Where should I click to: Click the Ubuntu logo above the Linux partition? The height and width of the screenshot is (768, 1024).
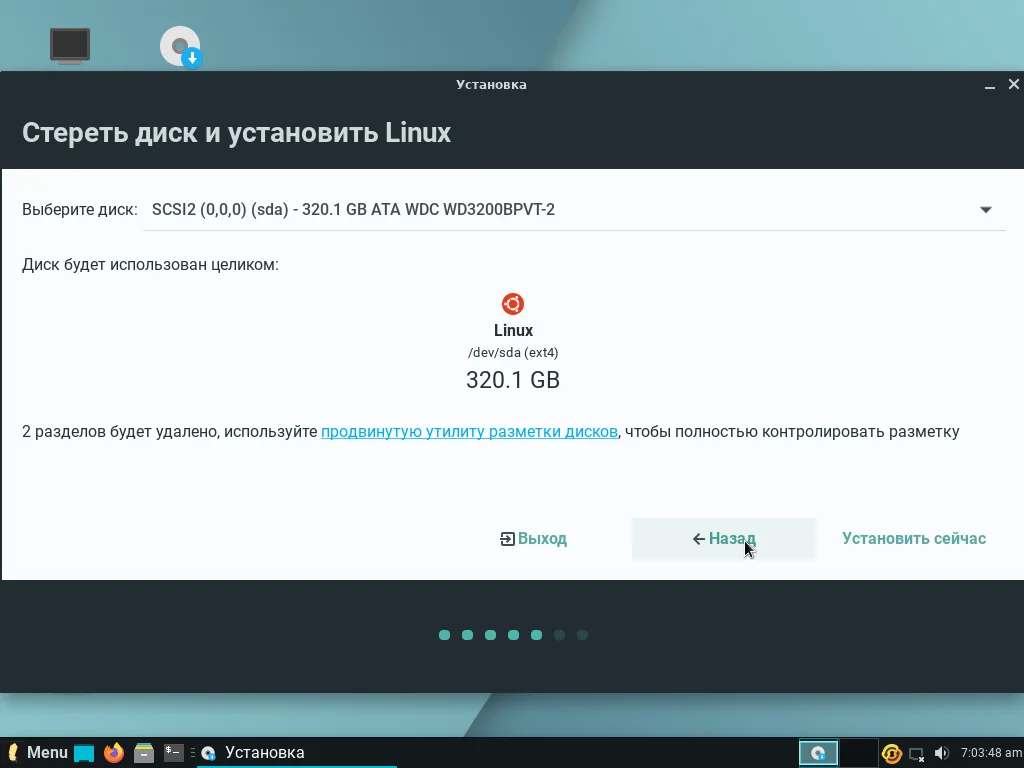coord(512,303)
